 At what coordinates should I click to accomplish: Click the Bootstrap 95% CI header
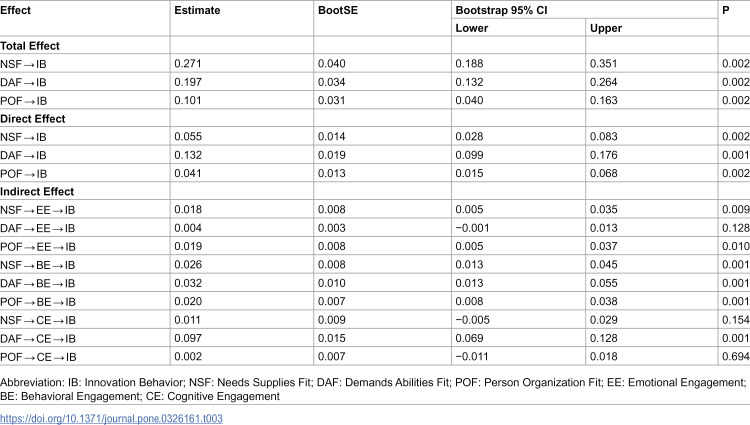501,10
